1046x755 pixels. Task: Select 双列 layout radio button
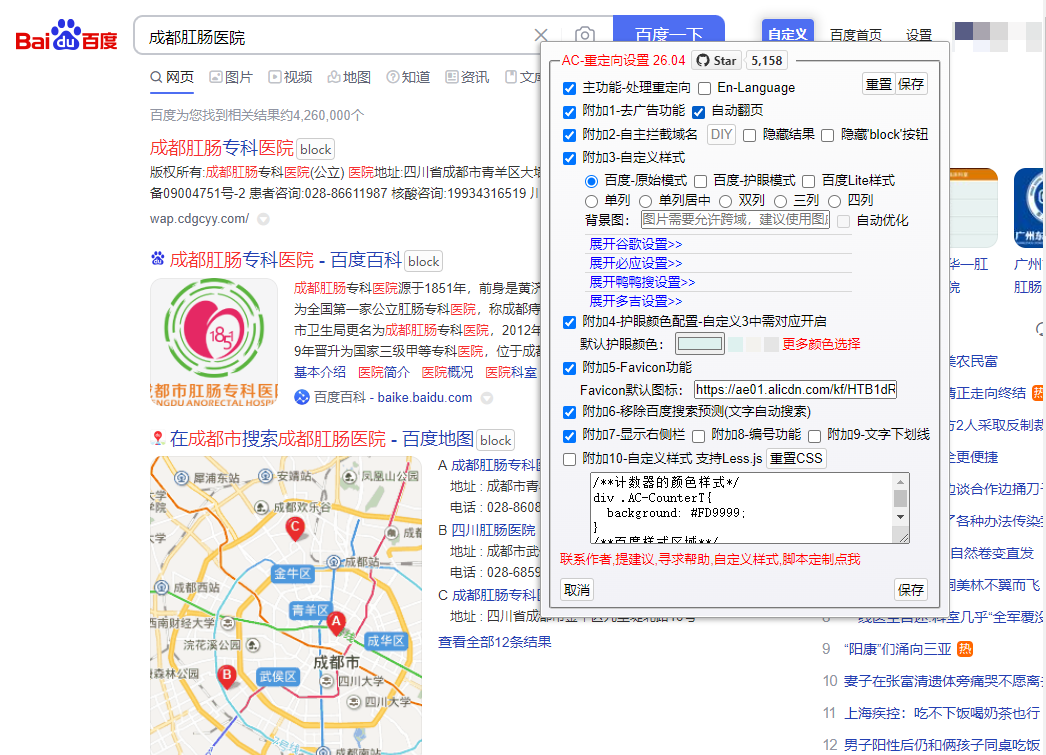(x=725, y=201)
